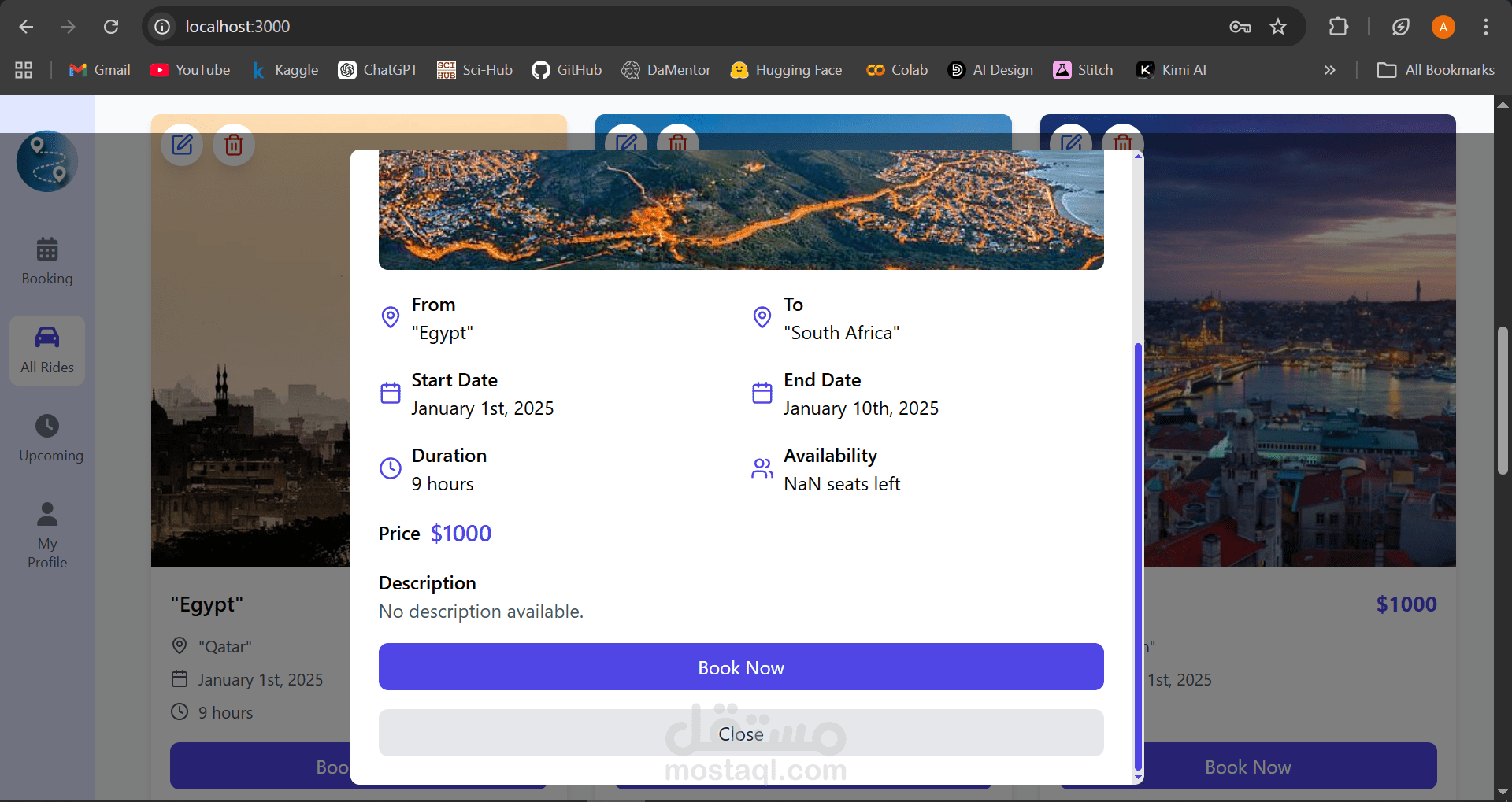Open the Chrome three-dot menu
The width and height of the screenshot is (1512, 802).
[1486, 27]
